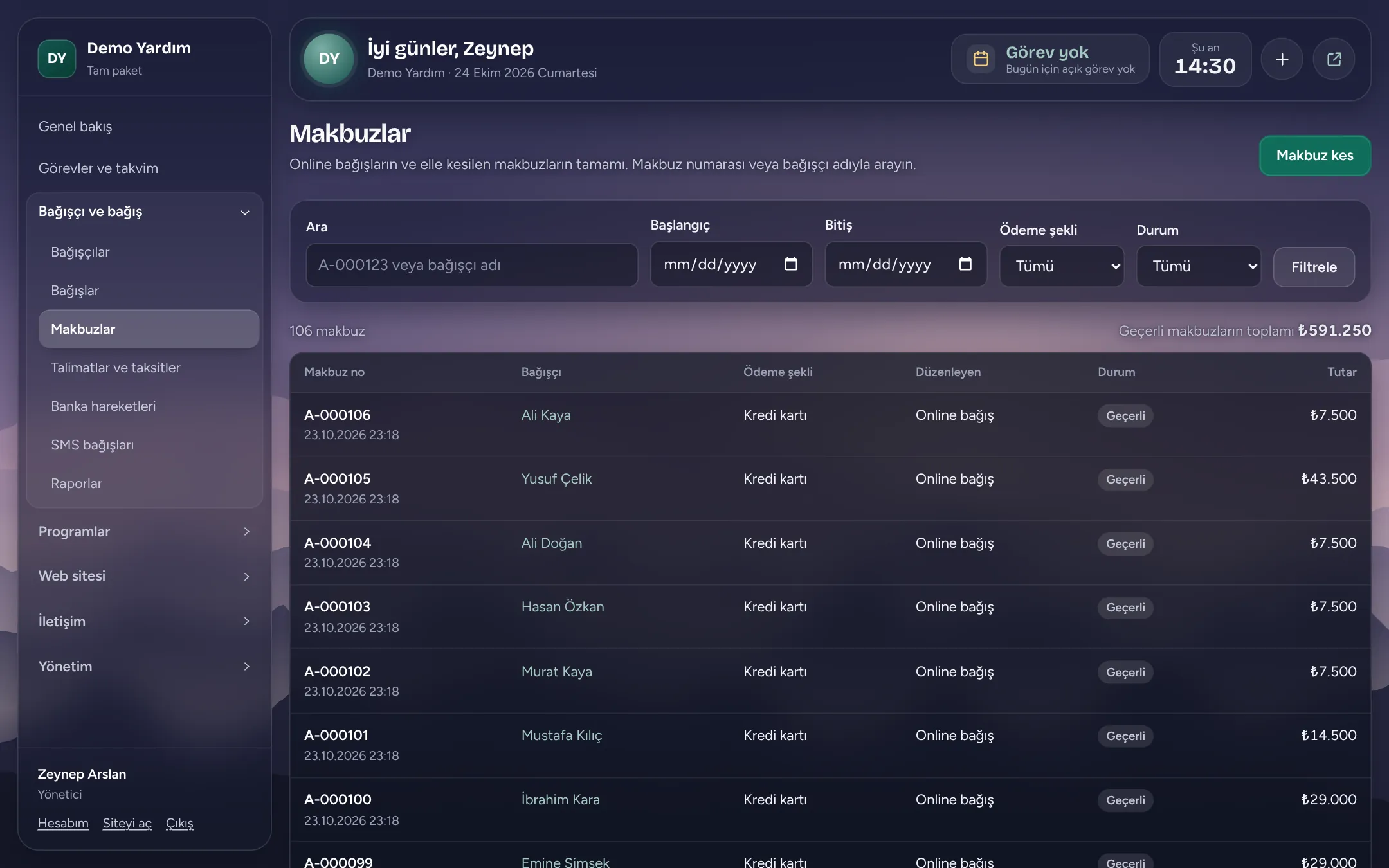Click the Siteyi aç link
This screenshot has width=1389, height=868.
127,823
